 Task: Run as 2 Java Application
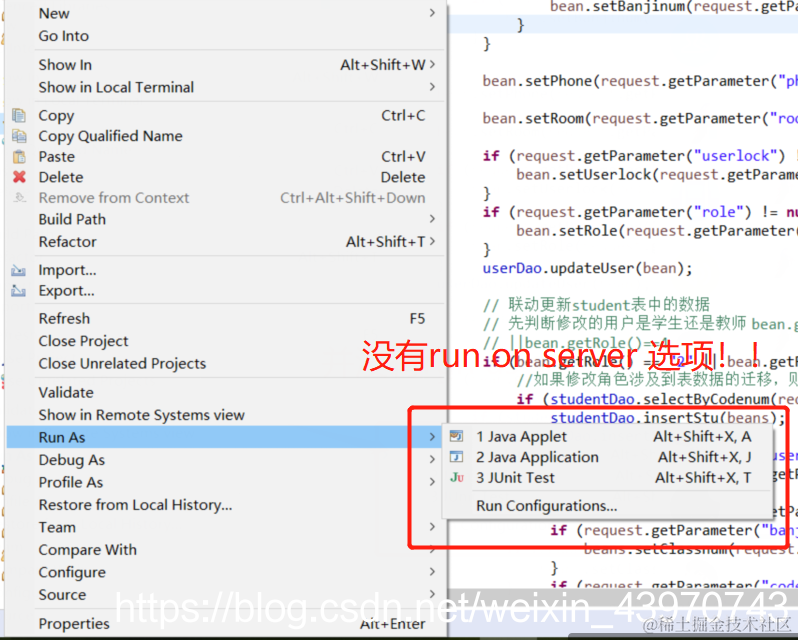[608, 457]
